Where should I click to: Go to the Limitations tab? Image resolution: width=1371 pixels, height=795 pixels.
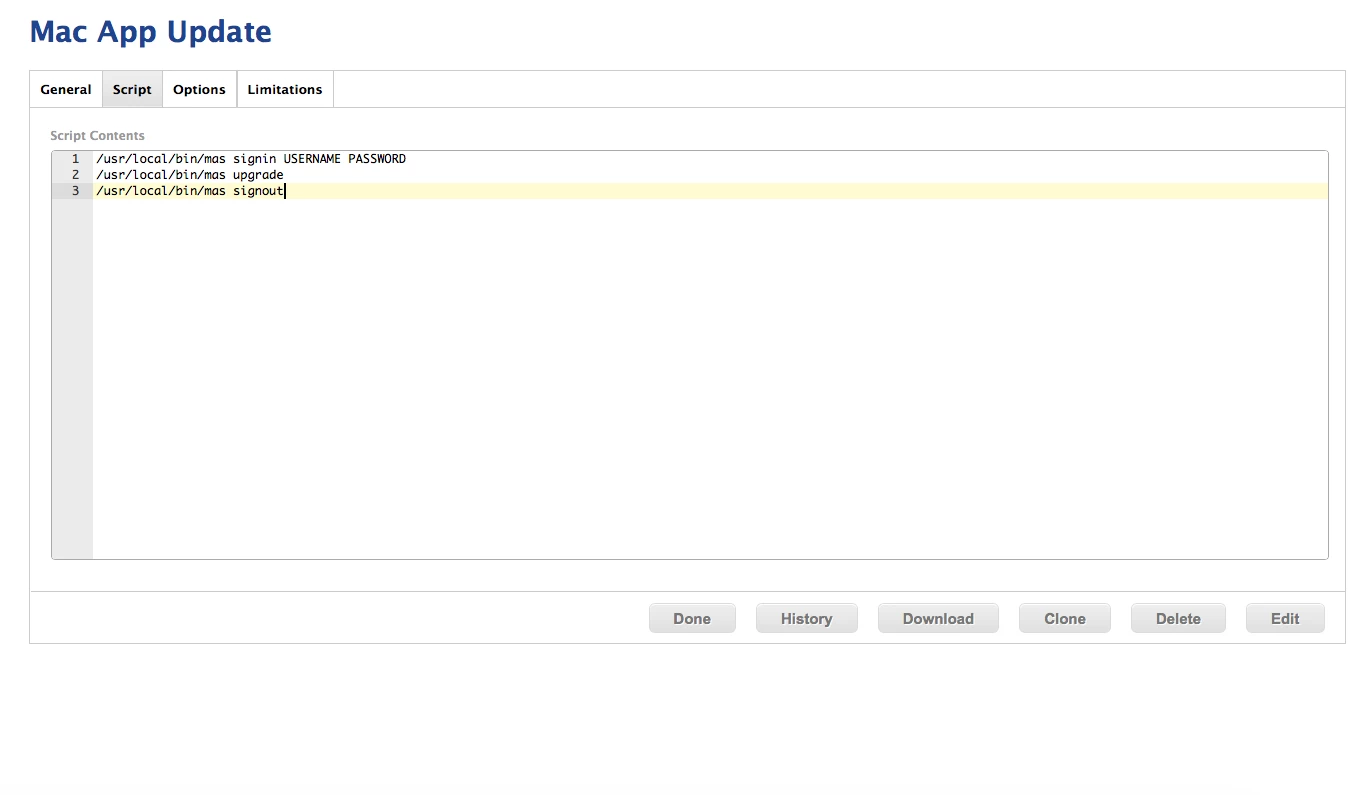tap(285, 89)
